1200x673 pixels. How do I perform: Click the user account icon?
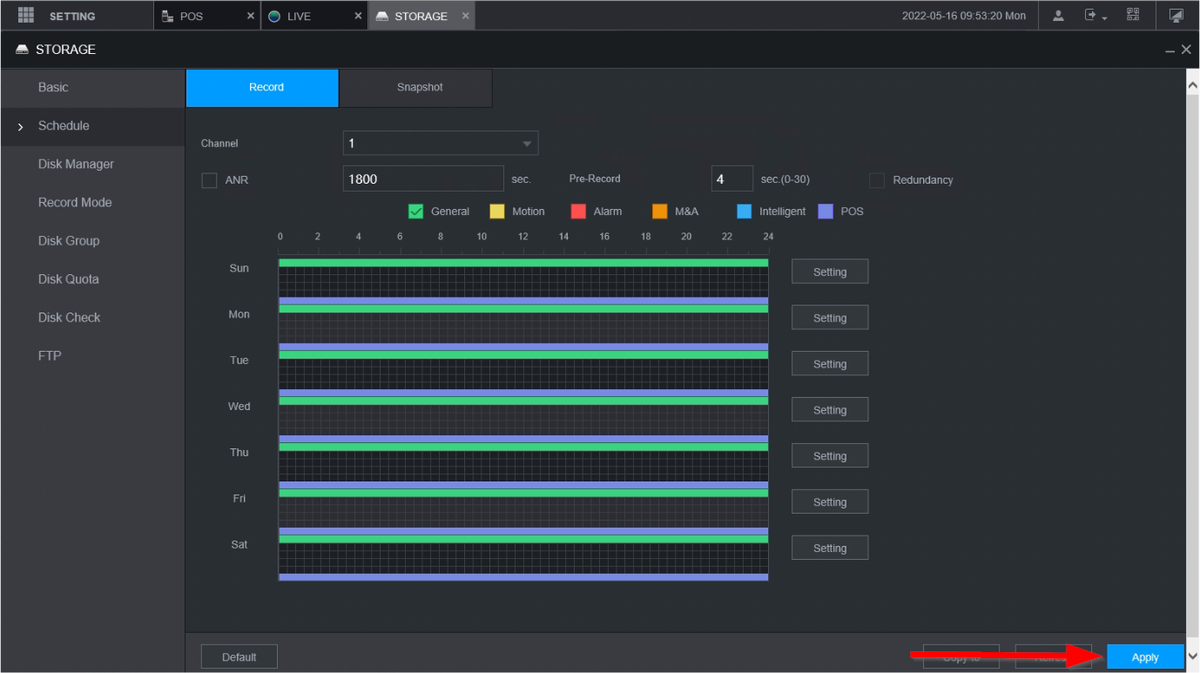[1058, 16]
